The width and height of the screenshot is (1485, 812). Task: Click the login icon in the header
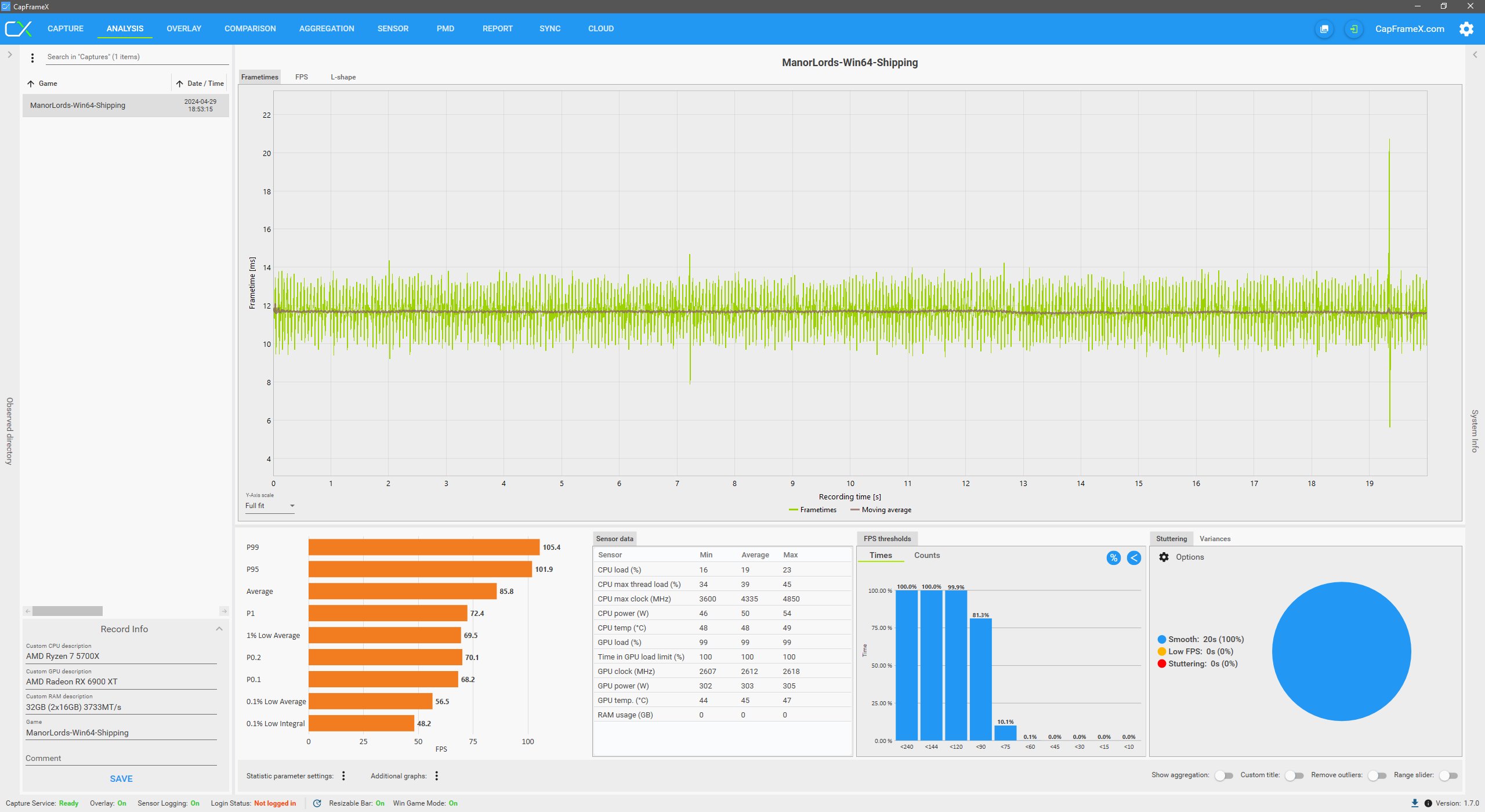click(x=1353, y=29)
